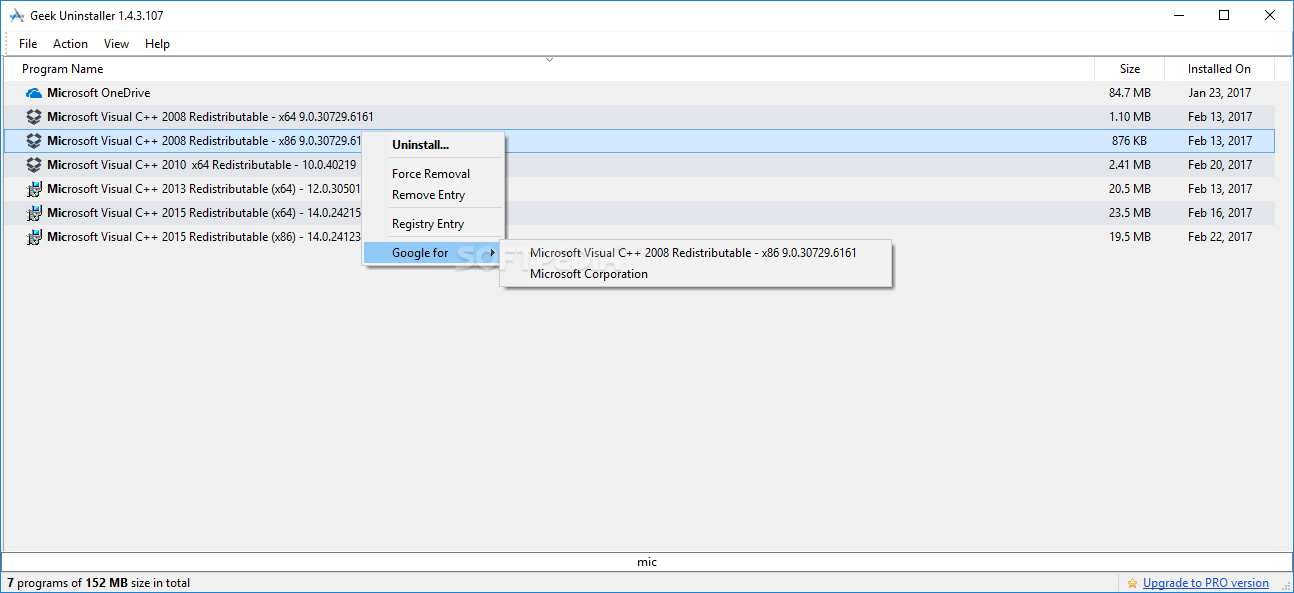Close the Geek Uninstaller window

coord(1270,15)
